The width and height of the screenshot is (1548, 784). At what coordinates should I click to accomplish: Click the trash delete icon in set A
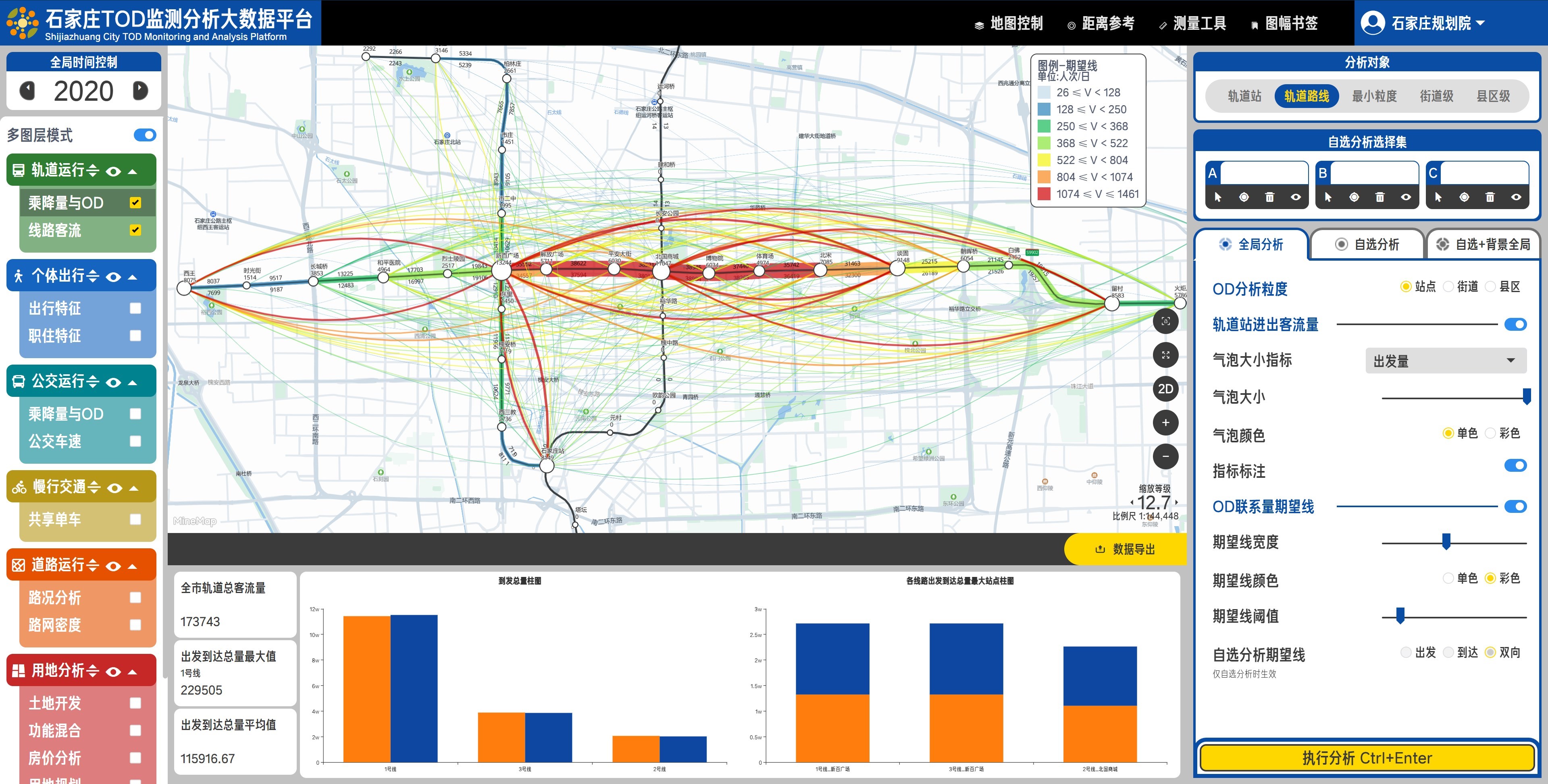pos(1270,197)
